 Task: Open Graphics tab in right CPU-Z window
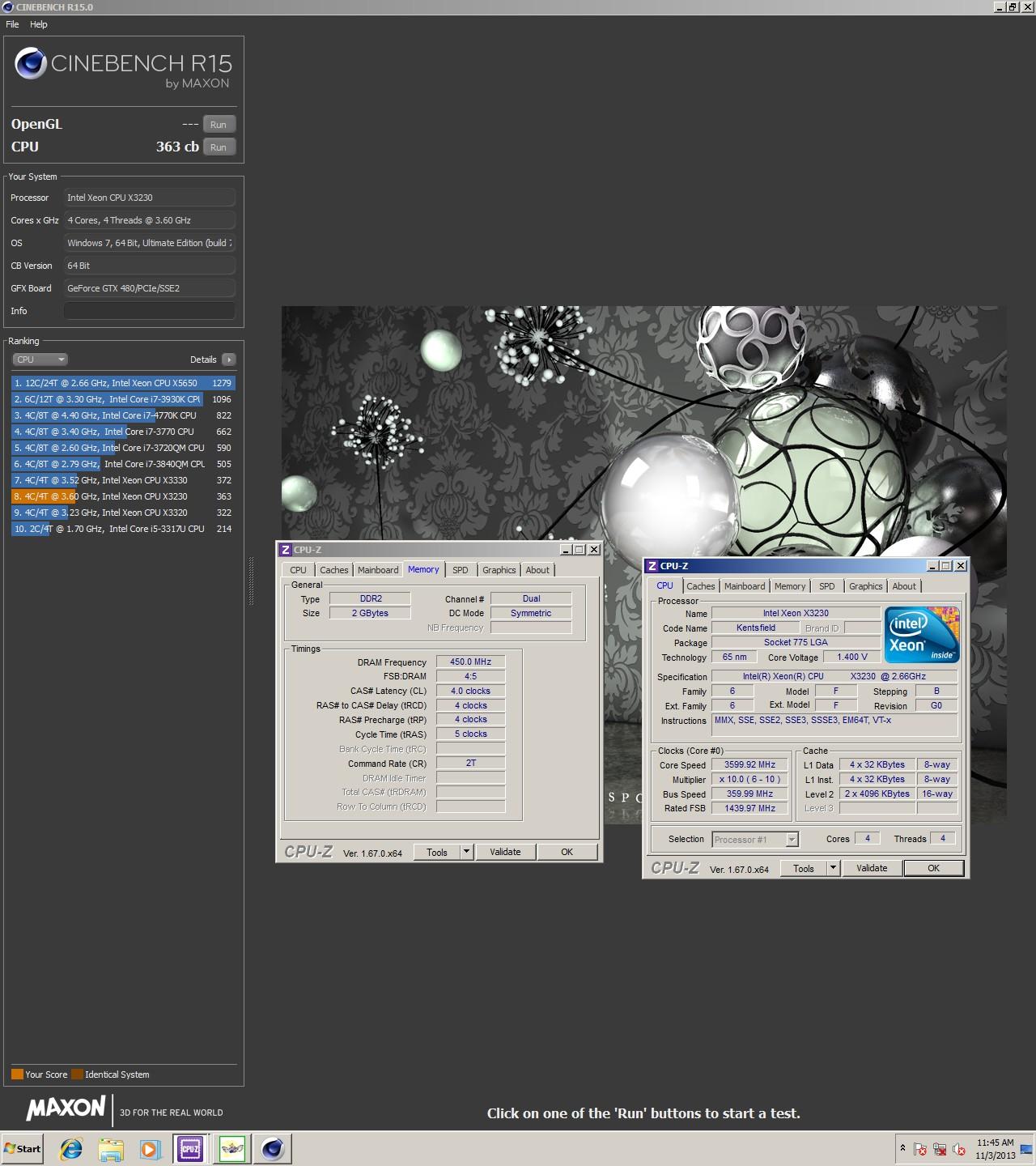click(866, 586)
